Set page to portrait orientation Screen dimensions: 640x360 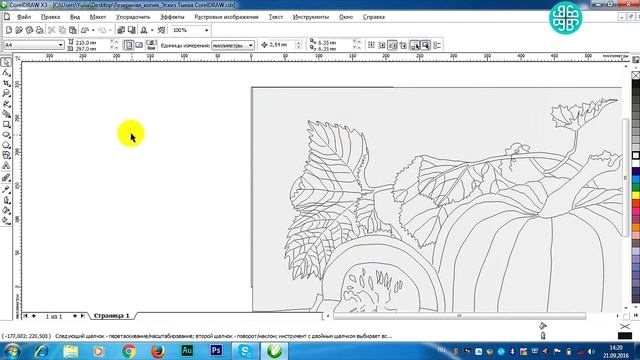[129, 45]
